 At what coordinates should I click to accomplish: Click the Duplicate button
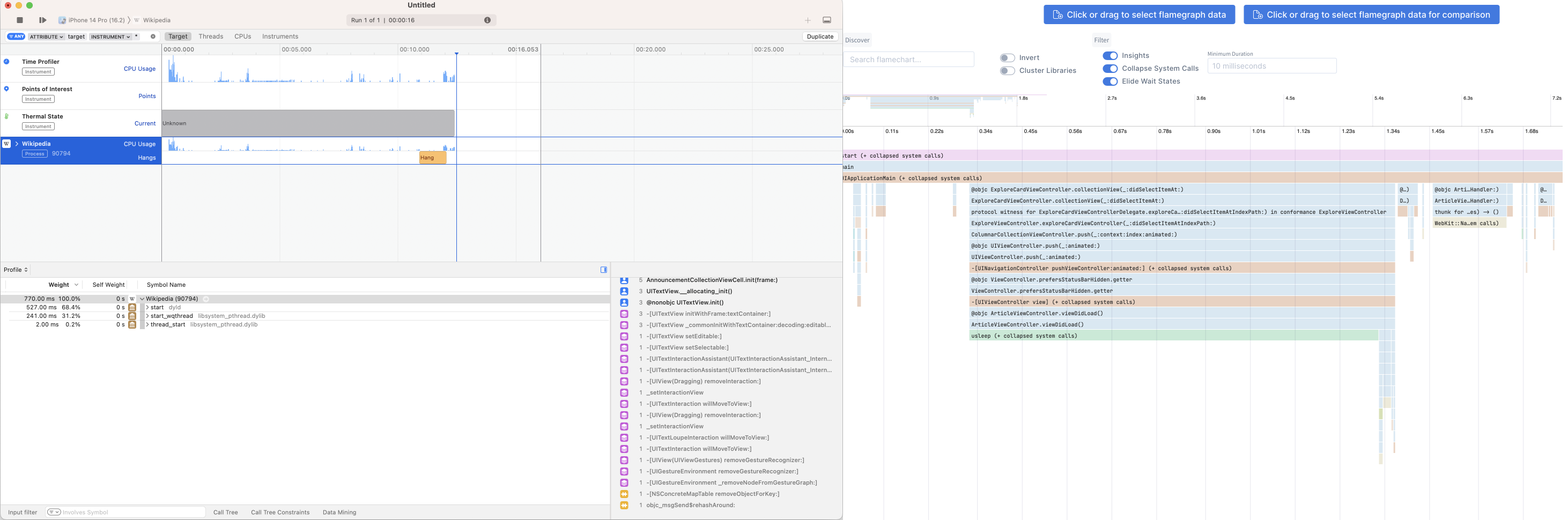820,36
